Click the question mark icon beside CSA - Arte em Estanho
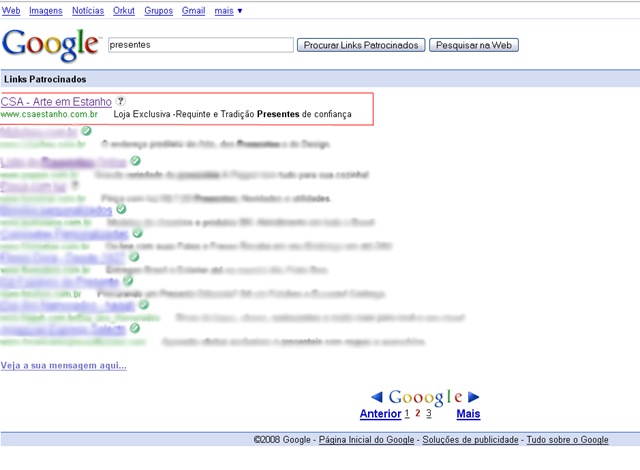The height and width of the screenshot is (470, 640). click(x=120, y=101)
